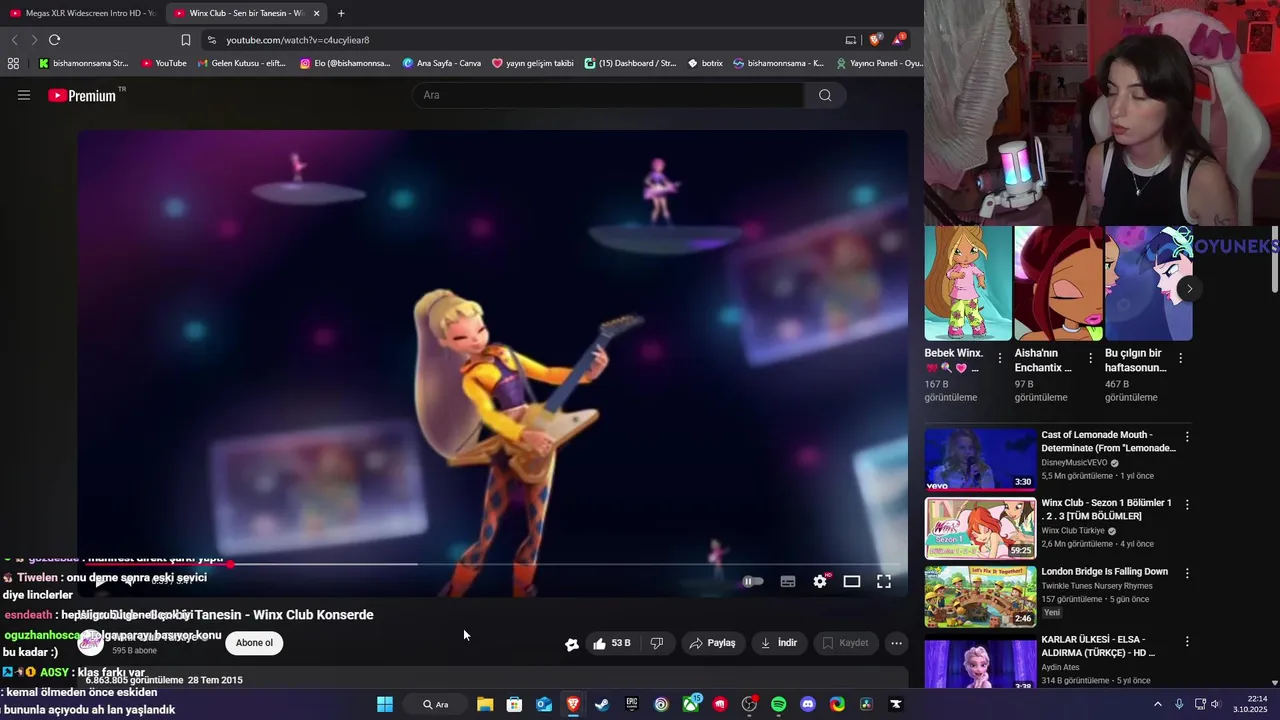Open the Ana Sayfa - Canva bookmark
The width and height of the screenshot is (1280, 720).
(x=441, y=63)
